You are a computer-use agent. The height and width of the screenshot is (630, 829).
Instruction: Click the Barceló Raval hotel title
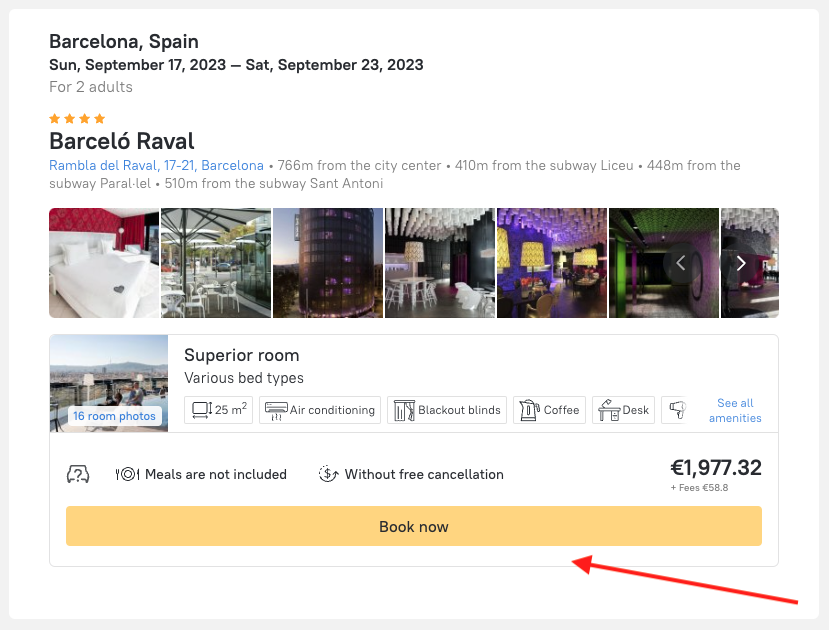coord(122,141)
